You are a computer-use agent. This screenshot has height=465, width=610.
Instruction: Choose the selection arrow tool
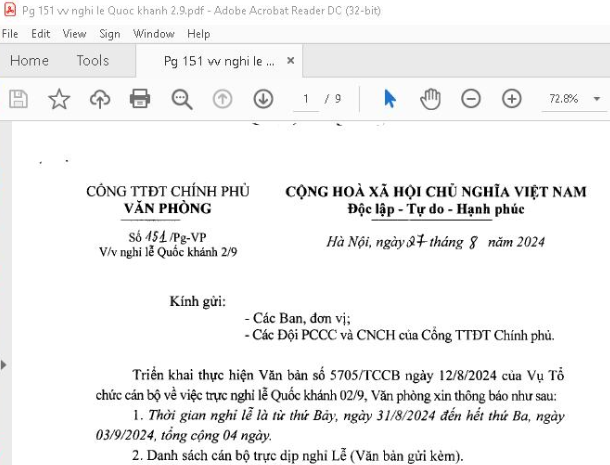coord(389,98)
